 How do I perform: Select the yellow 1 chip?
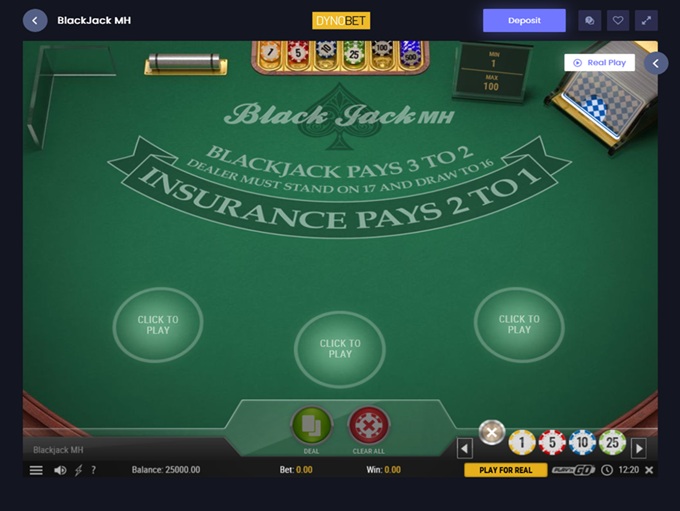[x=522, y=442]
